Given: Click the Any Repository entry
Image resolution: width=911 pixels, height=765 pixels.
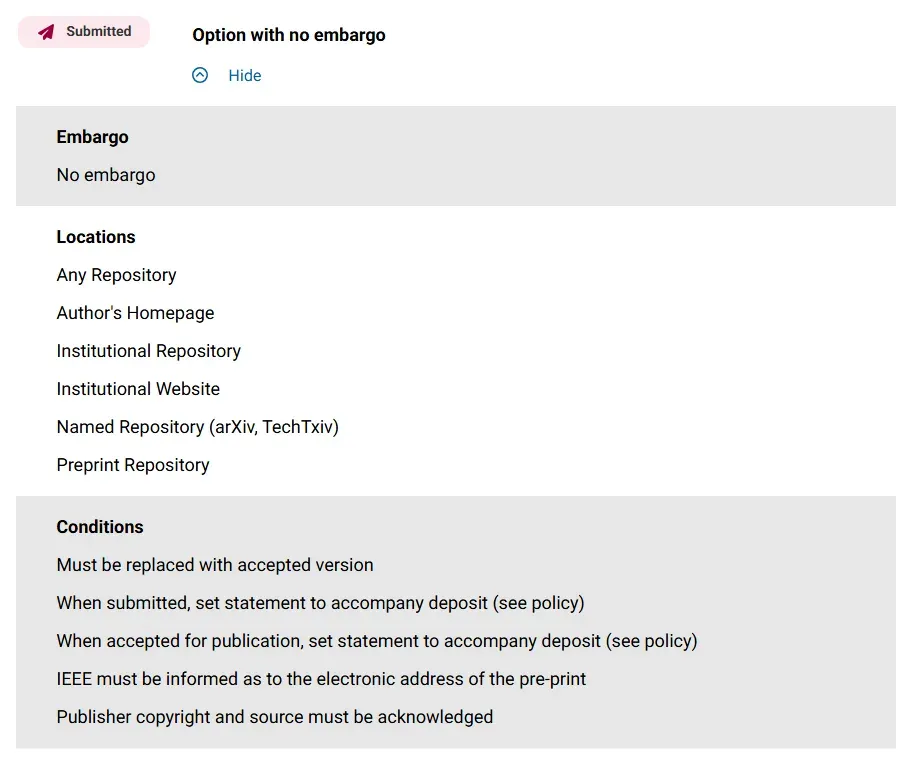Looking at the screenshot, I should click(x=116, y=275).
